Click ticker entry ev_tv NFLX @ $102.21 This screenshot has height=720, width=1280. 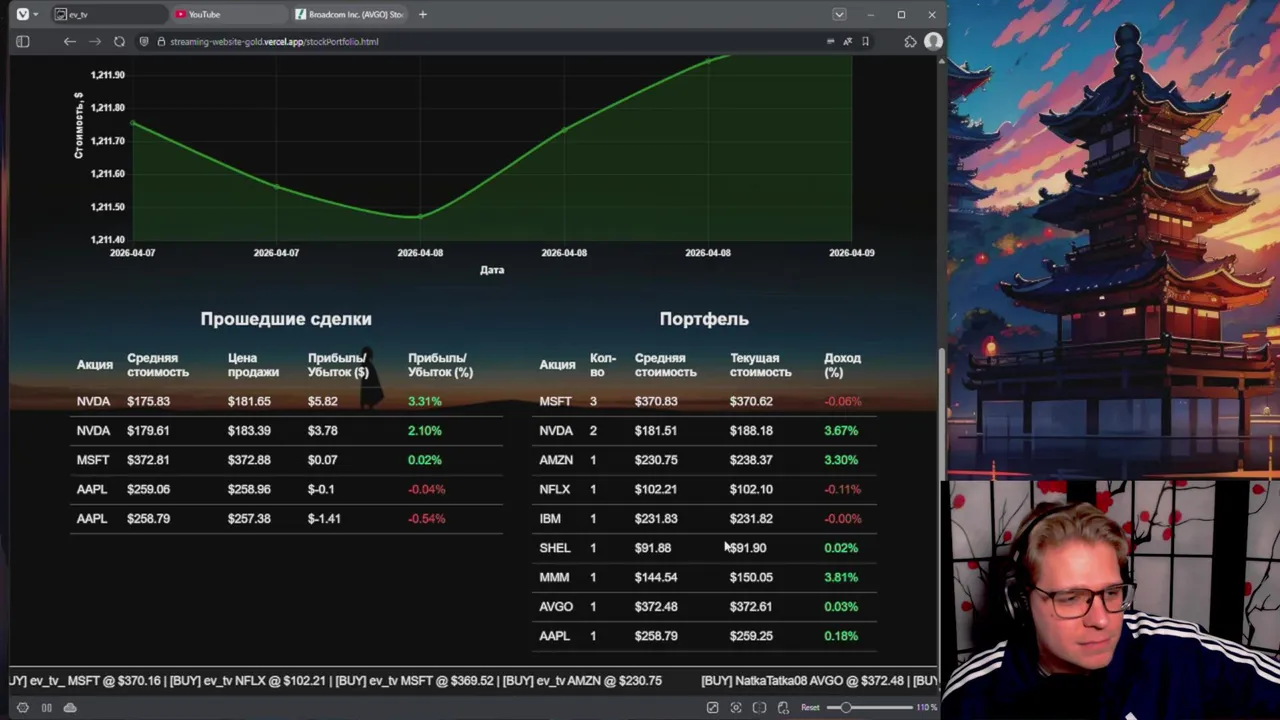[248, 681]
